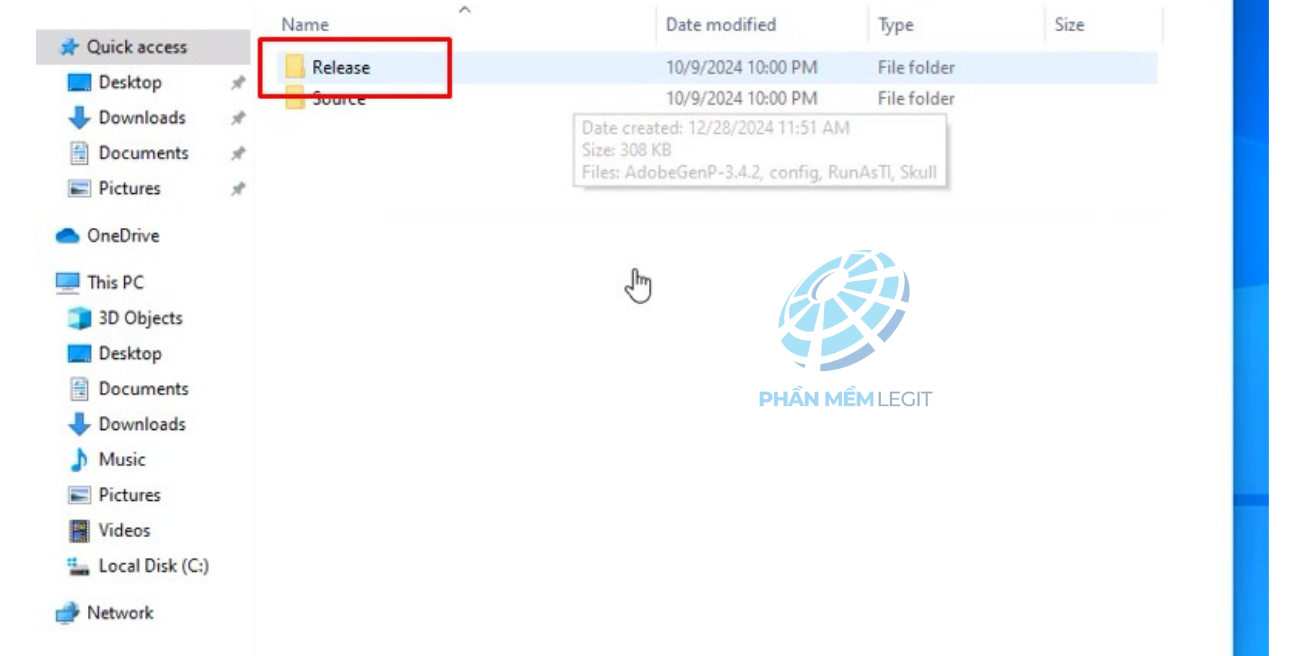Open OneDrive cloud icon in sidebar

[x=67, y=236]
